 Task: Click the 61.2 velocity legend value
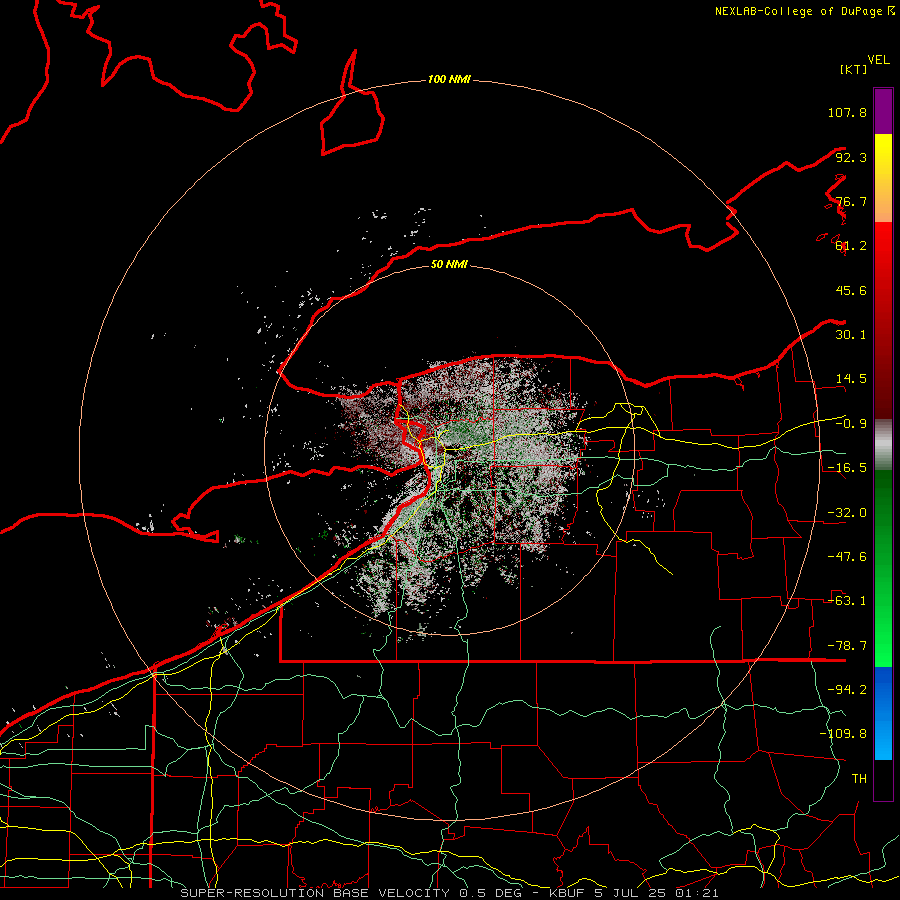tap(851, 246)
